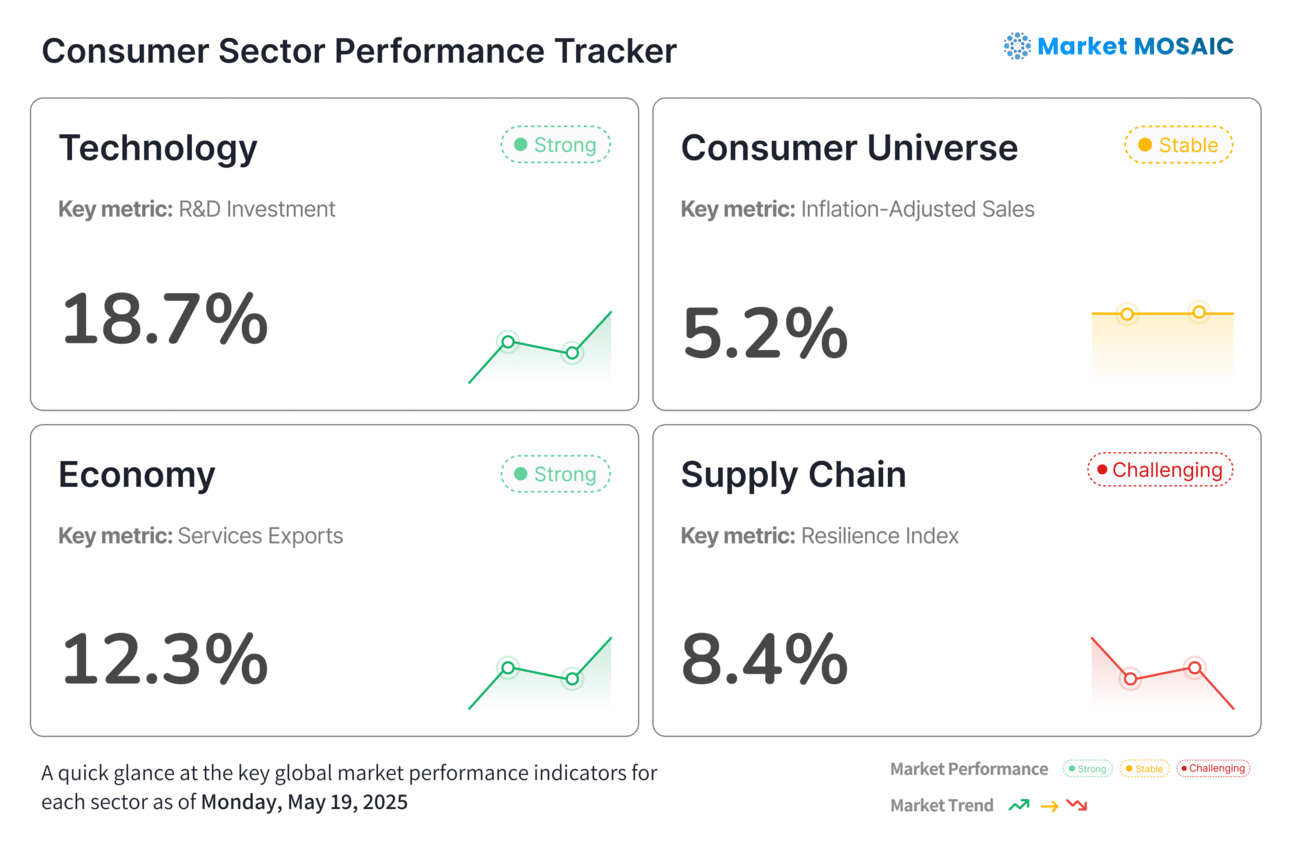Click the green upward trend arrow icon
Screen dimensions: 1292x853
[1019, 805]
